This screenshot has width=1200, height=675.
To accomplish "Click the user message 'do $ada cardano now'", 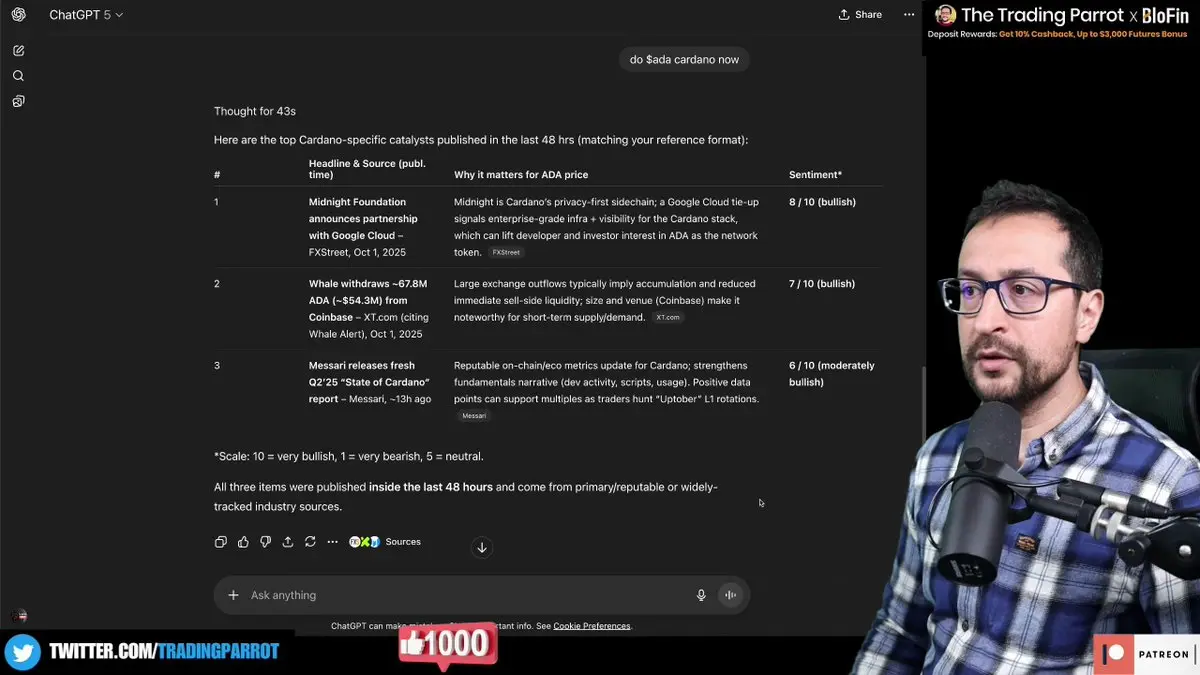I will click(x=684, y=60).
